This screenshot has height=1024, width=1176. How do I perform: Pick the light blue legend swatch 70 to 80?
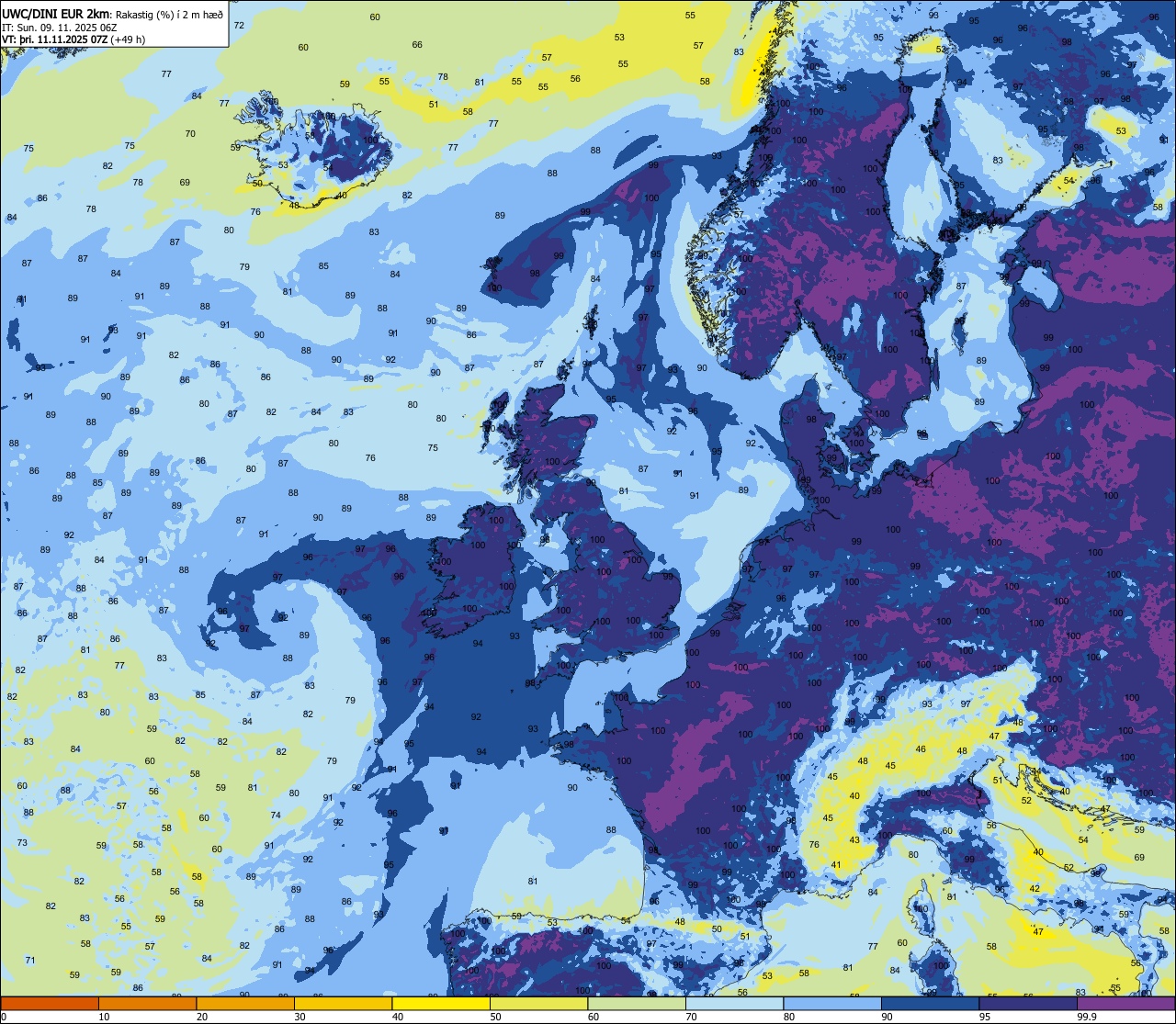tap(734, 1003)
